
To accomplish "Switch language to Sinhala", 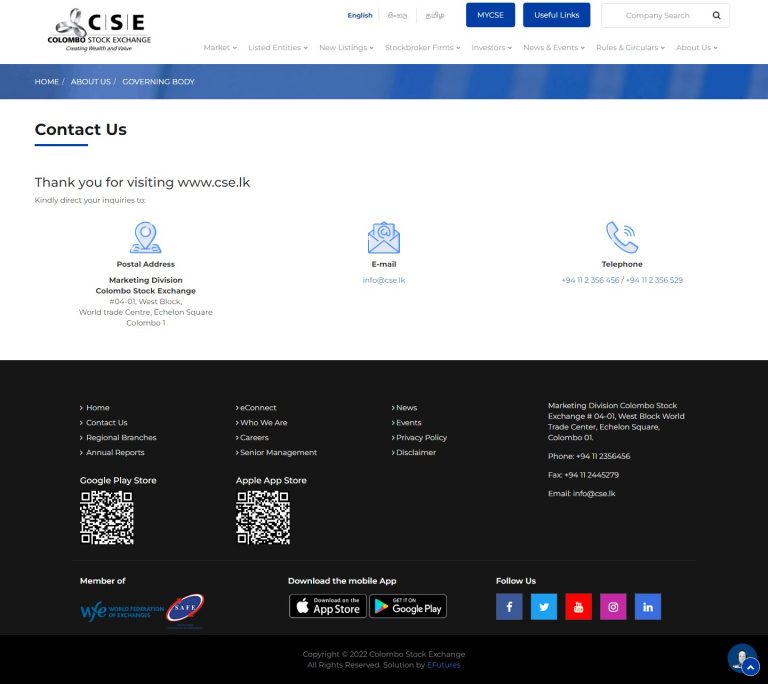I will click(x=397, y=15).
